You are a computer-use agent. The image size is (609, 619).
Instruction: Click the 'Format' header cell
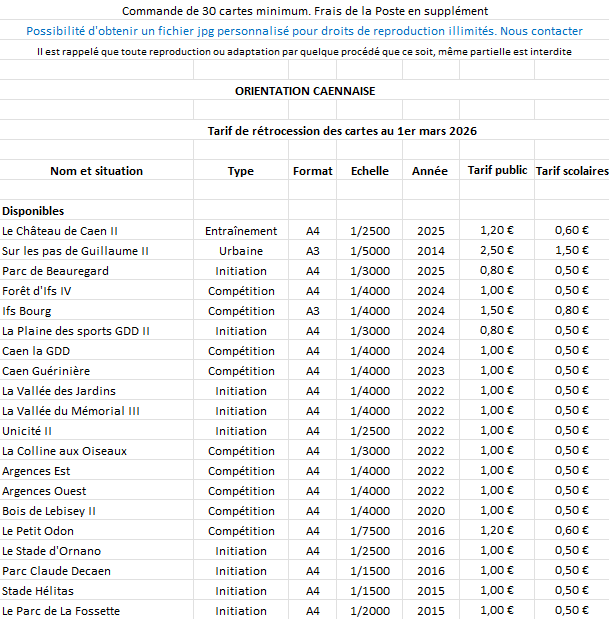(x=313, y=171)
